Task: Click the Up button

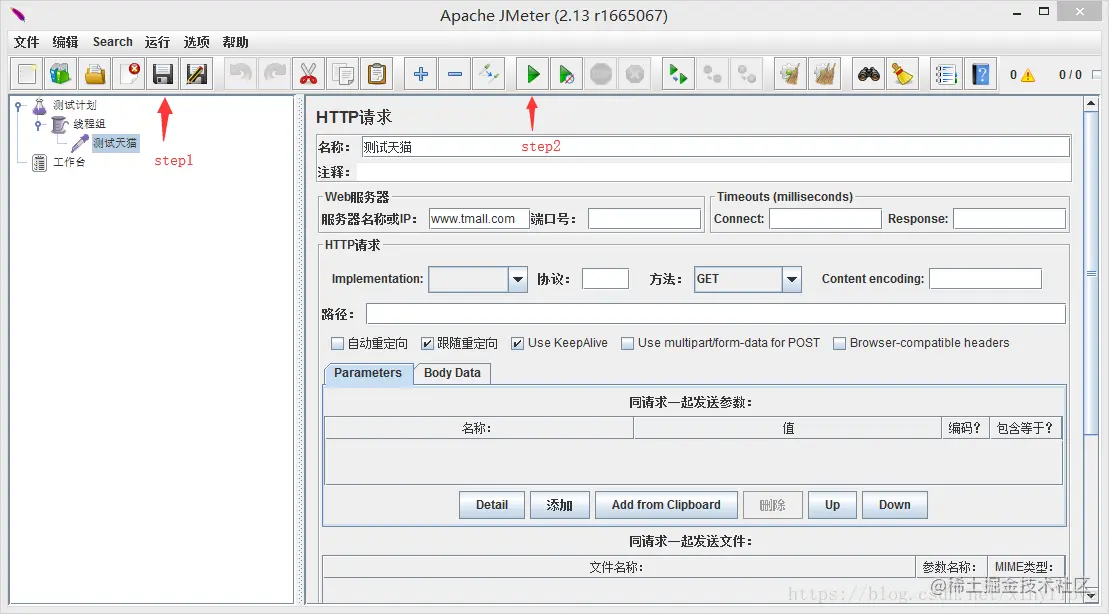Action: point(832,505)
